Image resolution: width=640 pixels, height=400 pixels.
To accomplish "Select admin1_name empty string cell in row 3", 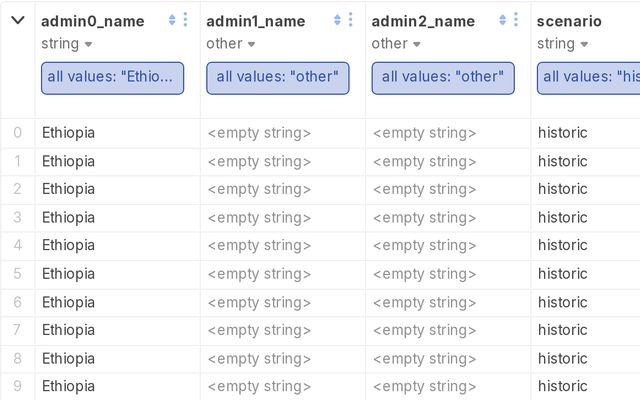I will pyautogui.click(x=259, y=218).
